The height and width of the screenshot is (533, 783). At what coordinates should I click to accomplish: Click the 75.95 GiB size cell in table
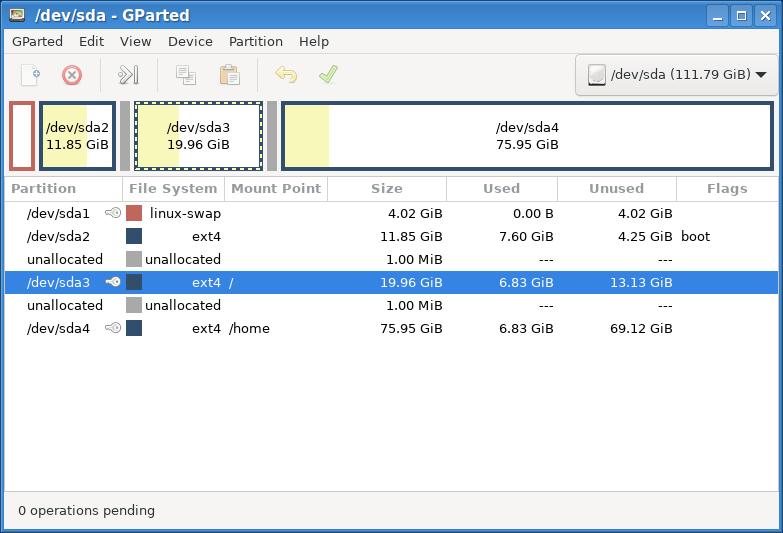tap(411, 328)
